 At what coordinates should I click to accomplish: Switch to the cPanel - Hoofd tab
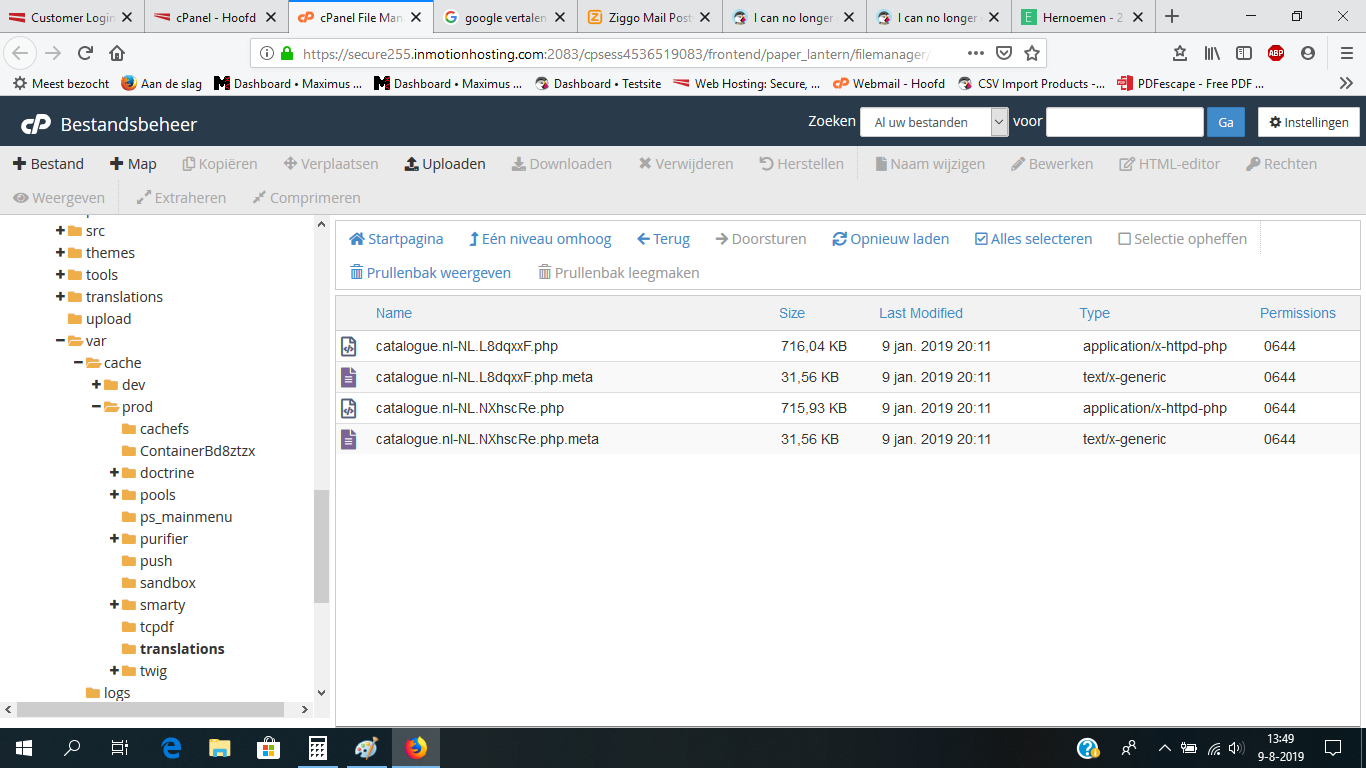tap(215, 17)
